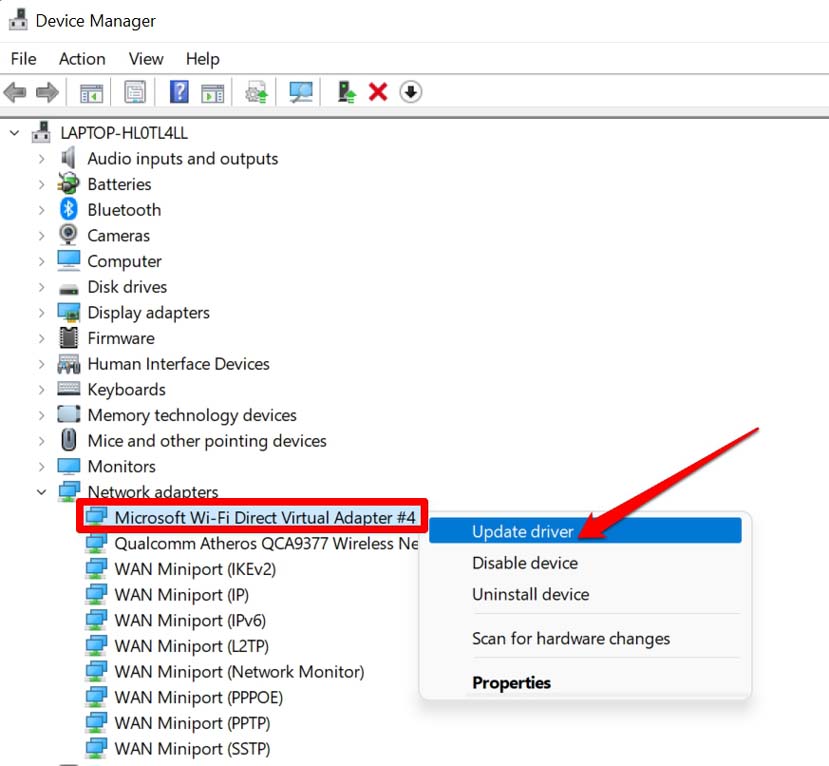
Task: Click the Mice and pointing devices icon
Action: 69,440
